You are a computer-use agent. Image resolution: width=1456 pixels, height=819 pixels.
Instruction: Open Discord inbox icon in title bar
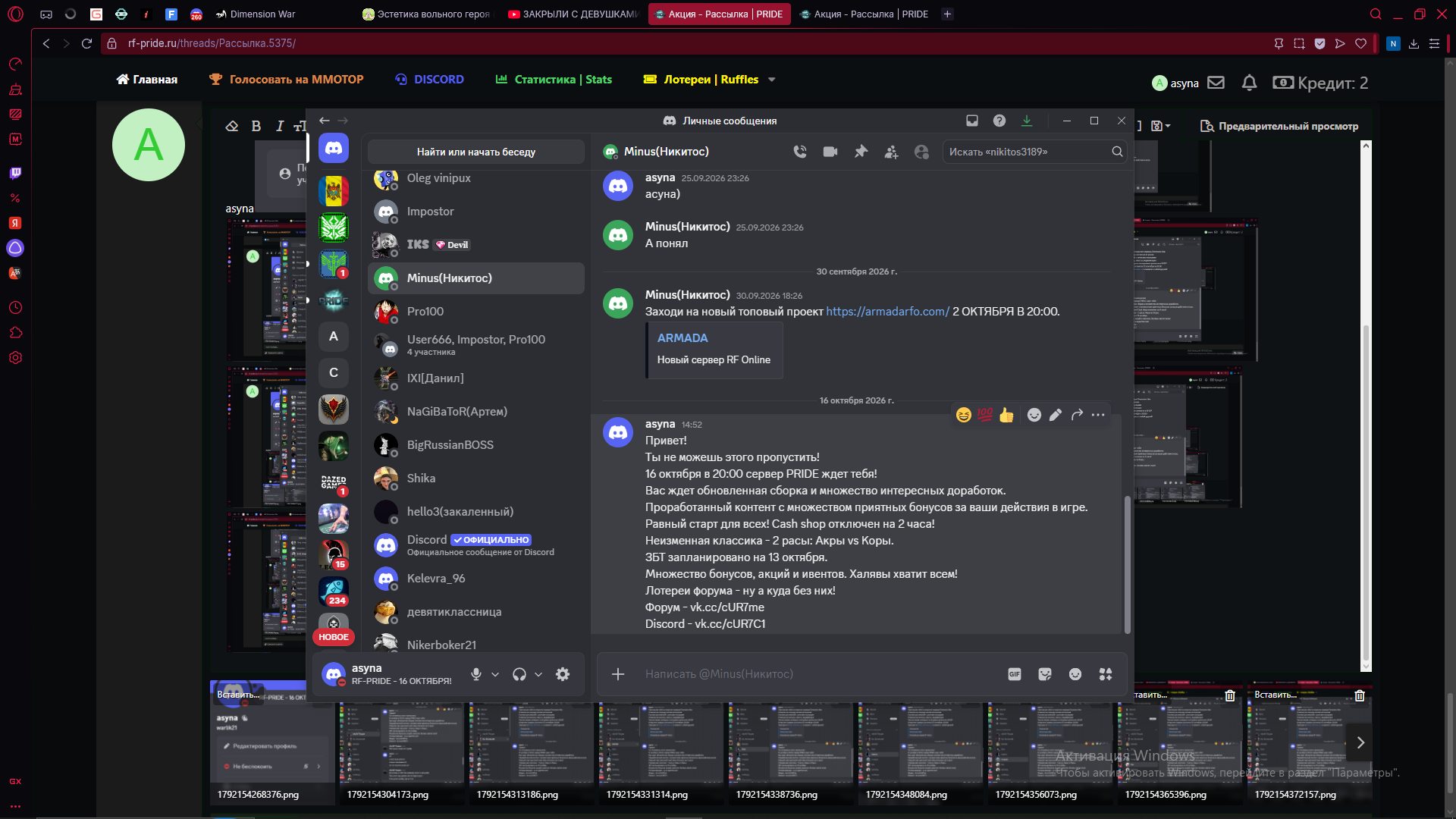click(972, 121)
